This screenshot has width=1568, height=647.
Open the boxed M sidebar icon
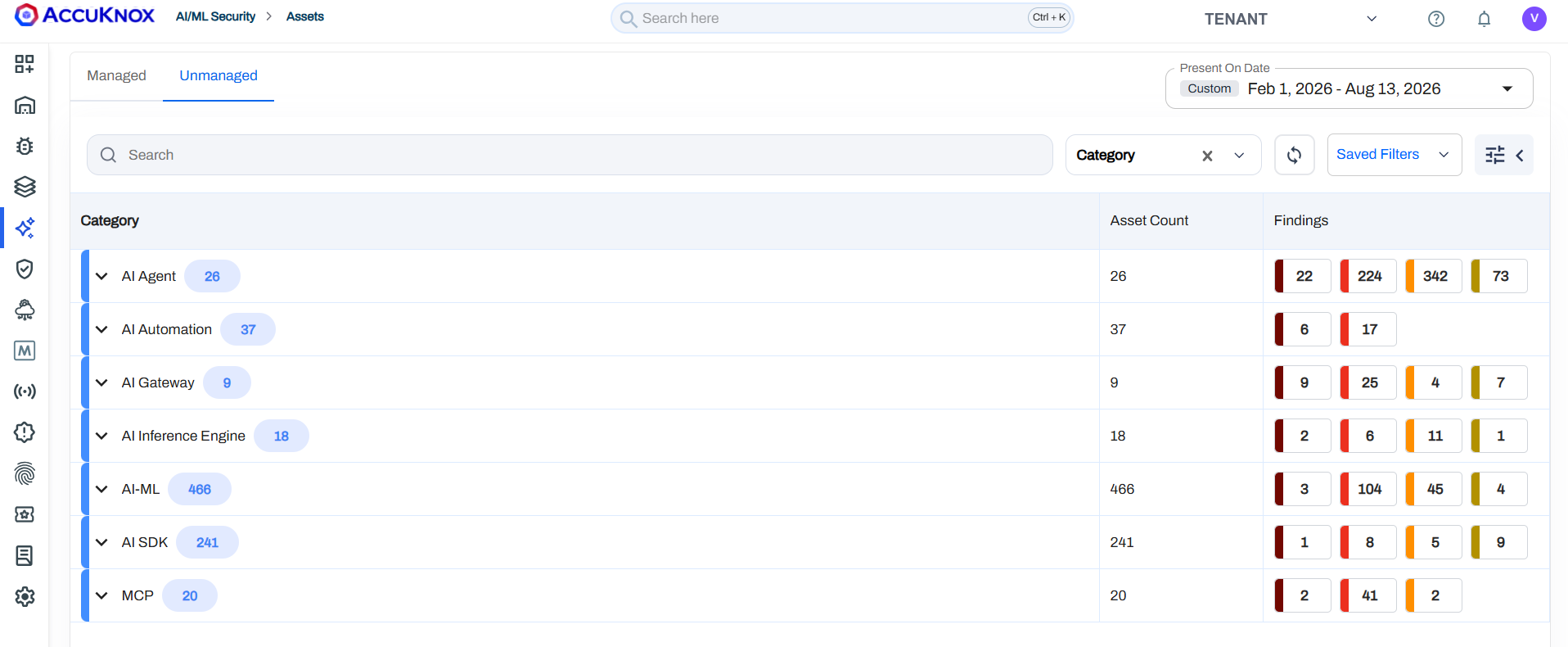point(25,351)
